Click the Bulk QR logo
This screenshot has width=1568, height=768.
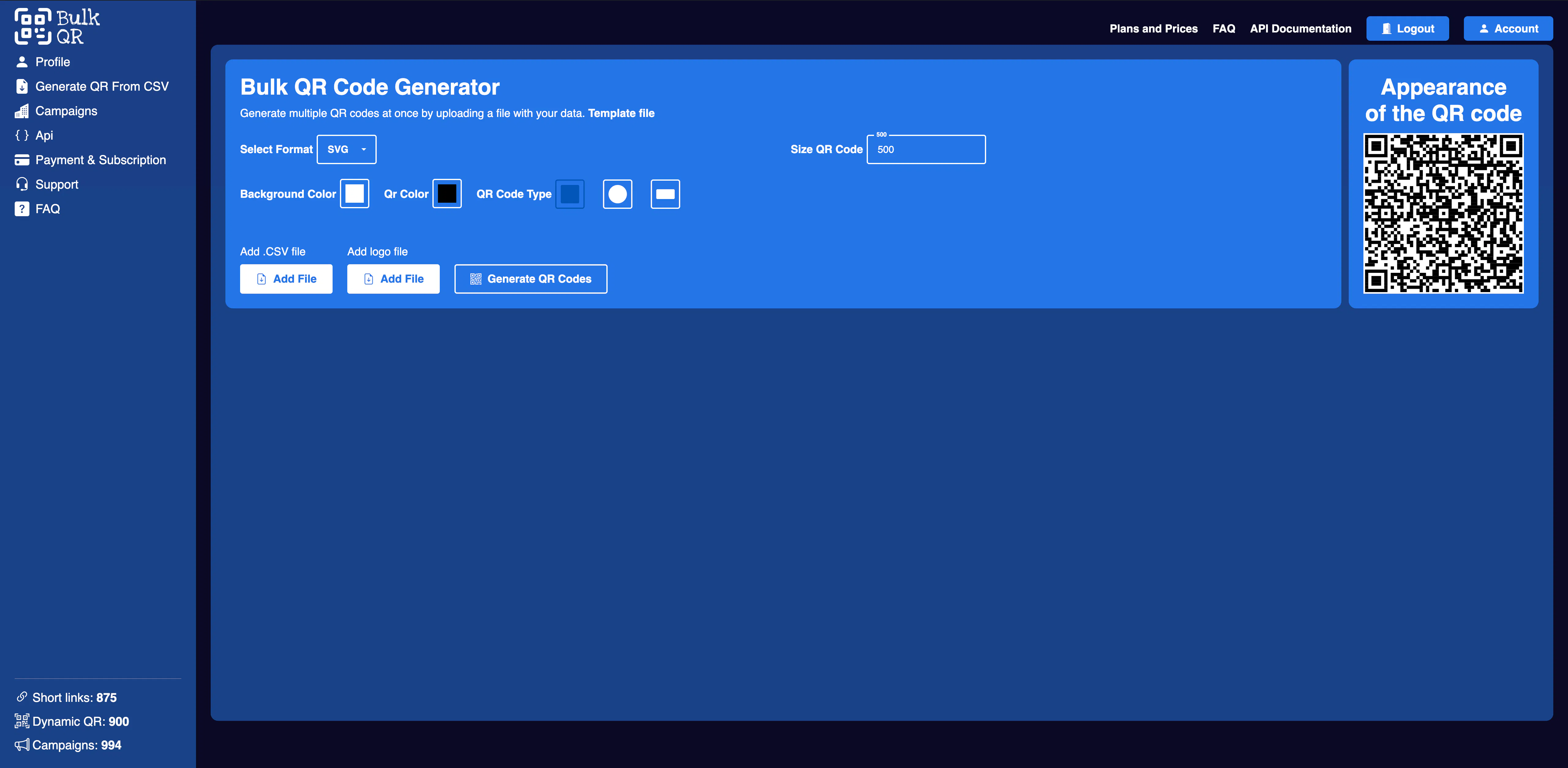[57, 26]
